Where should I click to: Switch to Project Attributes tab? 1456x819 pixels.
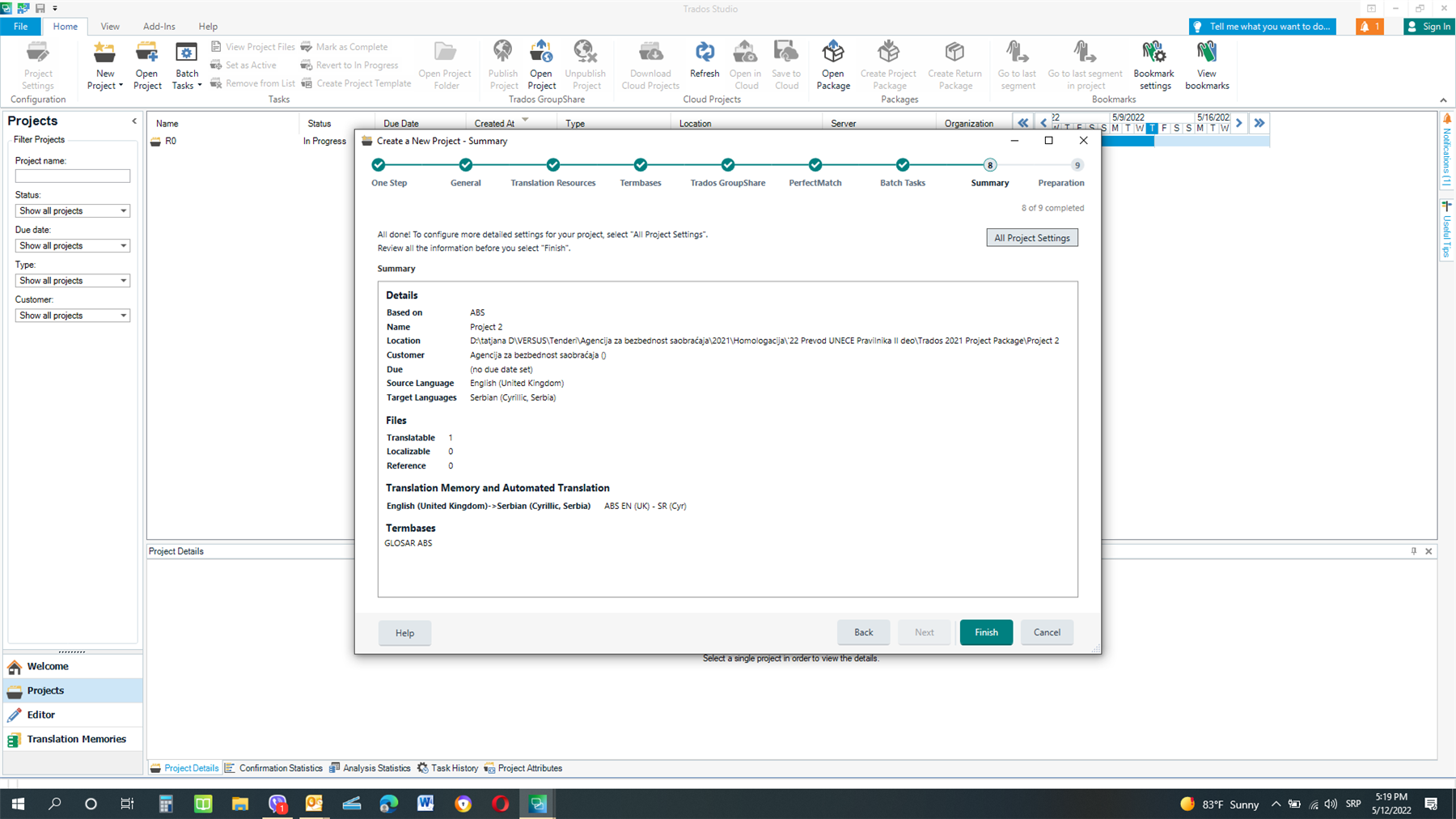coord(523,768)
